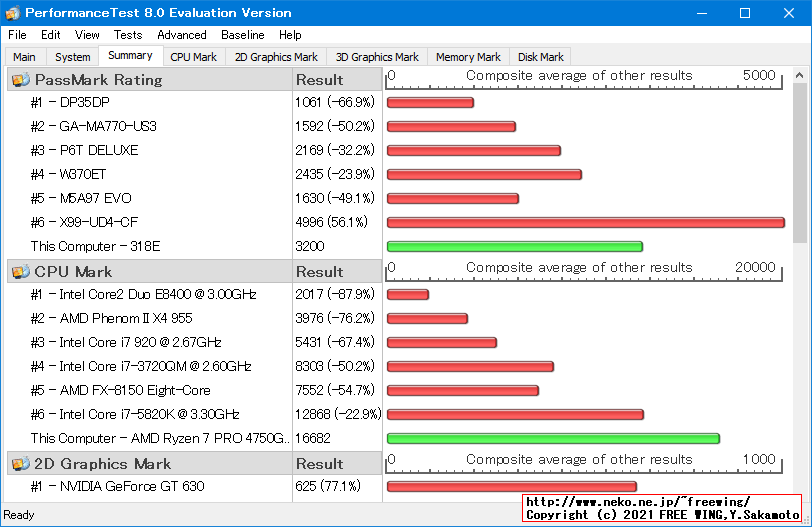Click the green This Computer CPU Mark bar
This screenshot has height=527, width=812.
[x=553, y=438]
